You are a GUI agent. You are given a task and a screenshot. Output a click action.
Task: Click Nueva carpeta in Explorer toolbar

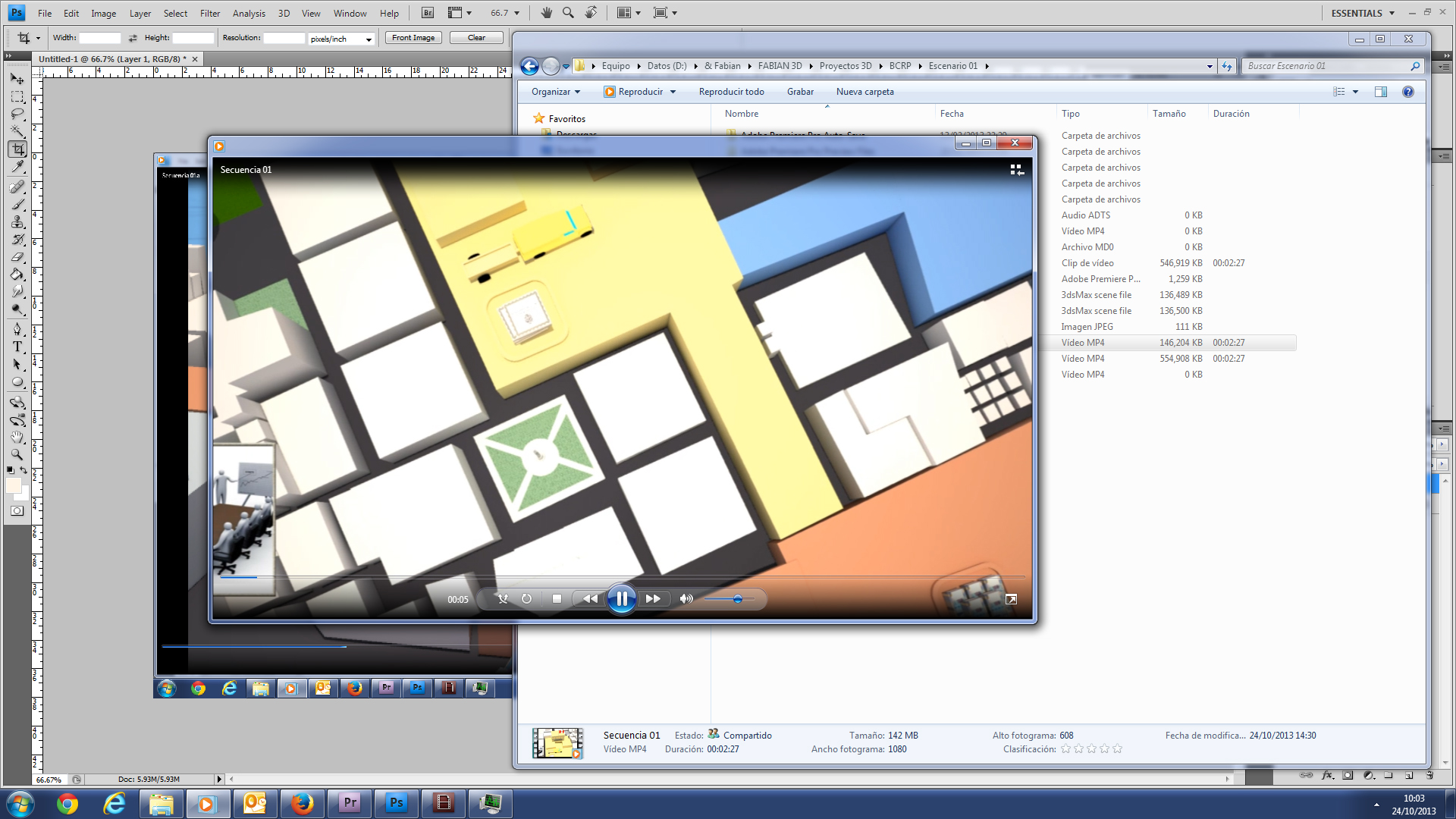pyautogui.click(x=864, y=92)
